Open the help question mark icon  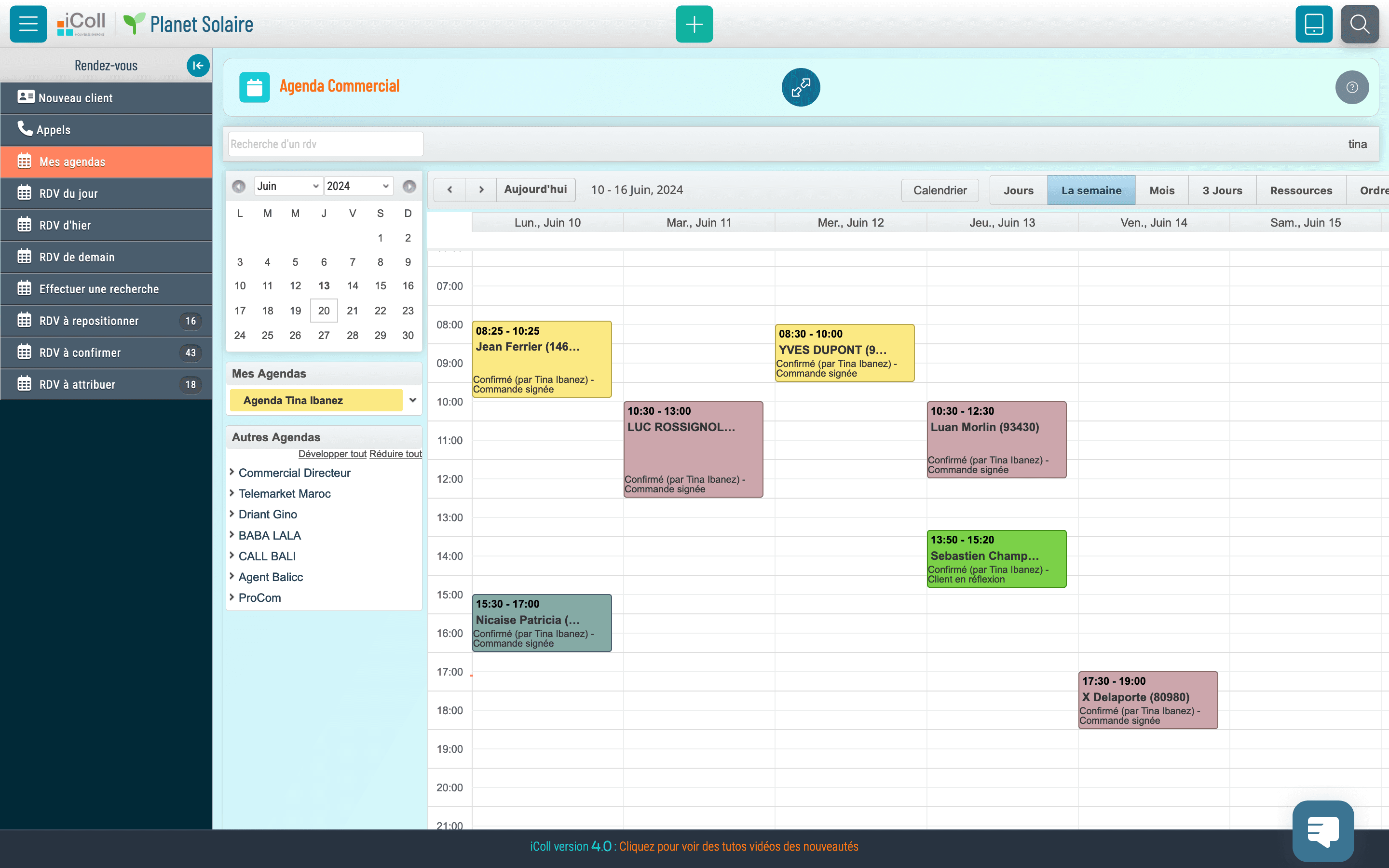(x=1352, y=87)
